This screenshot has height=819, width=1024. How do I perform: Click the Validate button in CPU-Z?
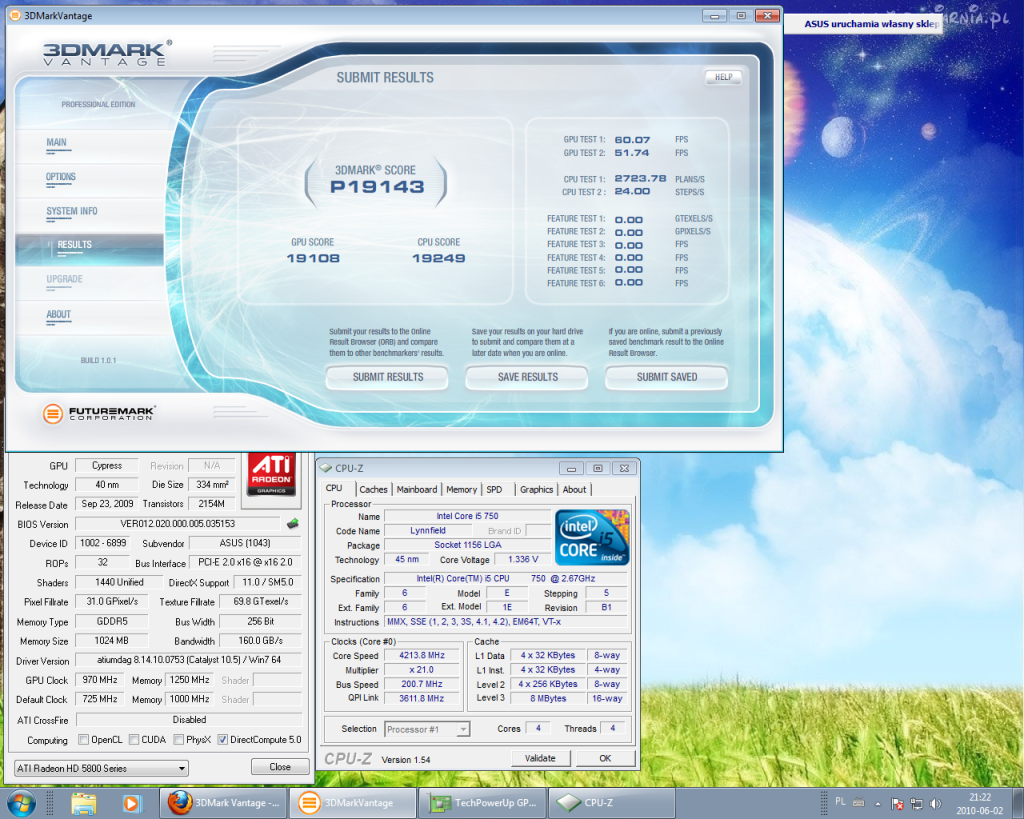[540, 758]
